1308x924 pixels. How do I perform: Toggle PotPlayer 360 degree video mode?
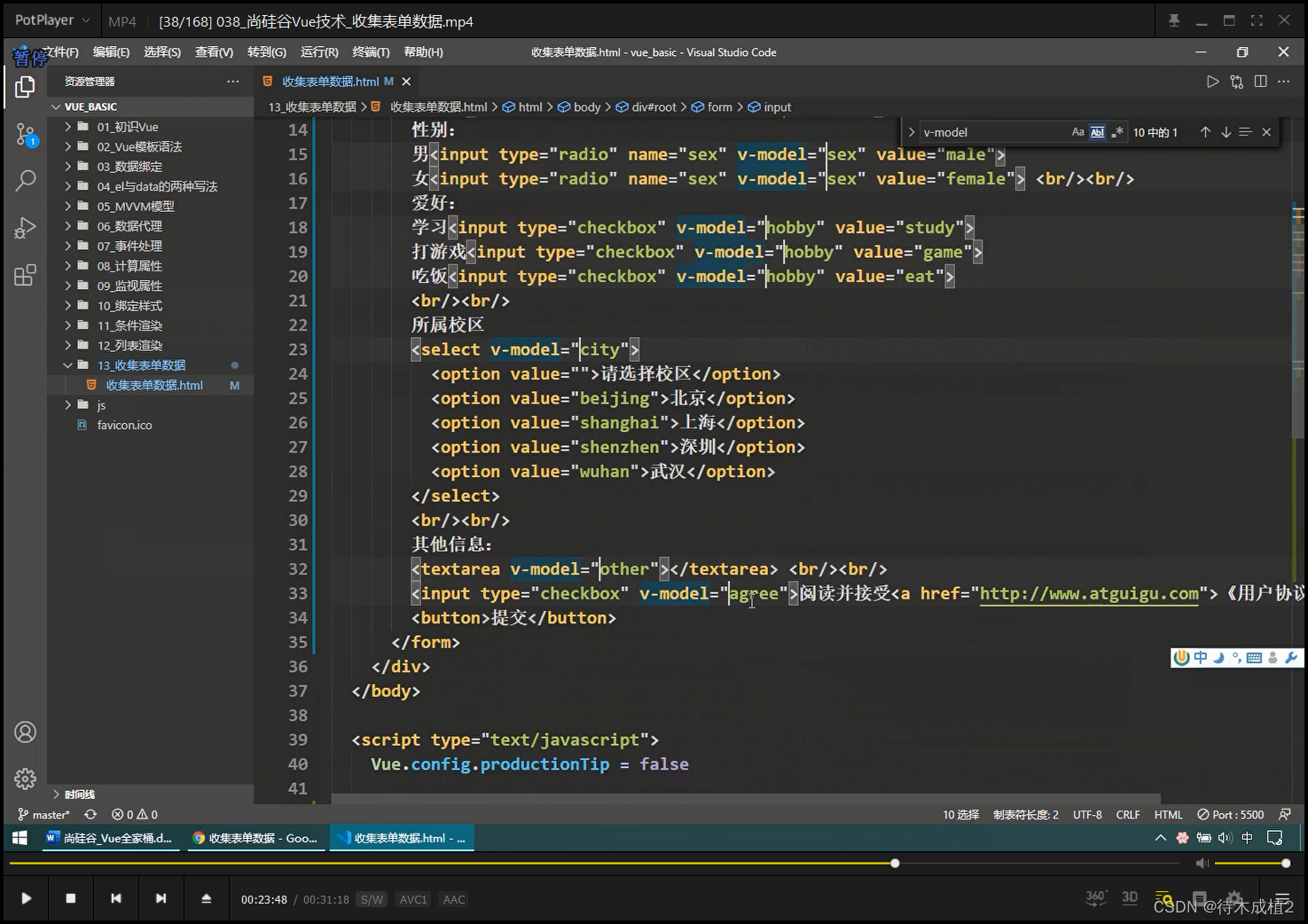[x=1096, y=897]
